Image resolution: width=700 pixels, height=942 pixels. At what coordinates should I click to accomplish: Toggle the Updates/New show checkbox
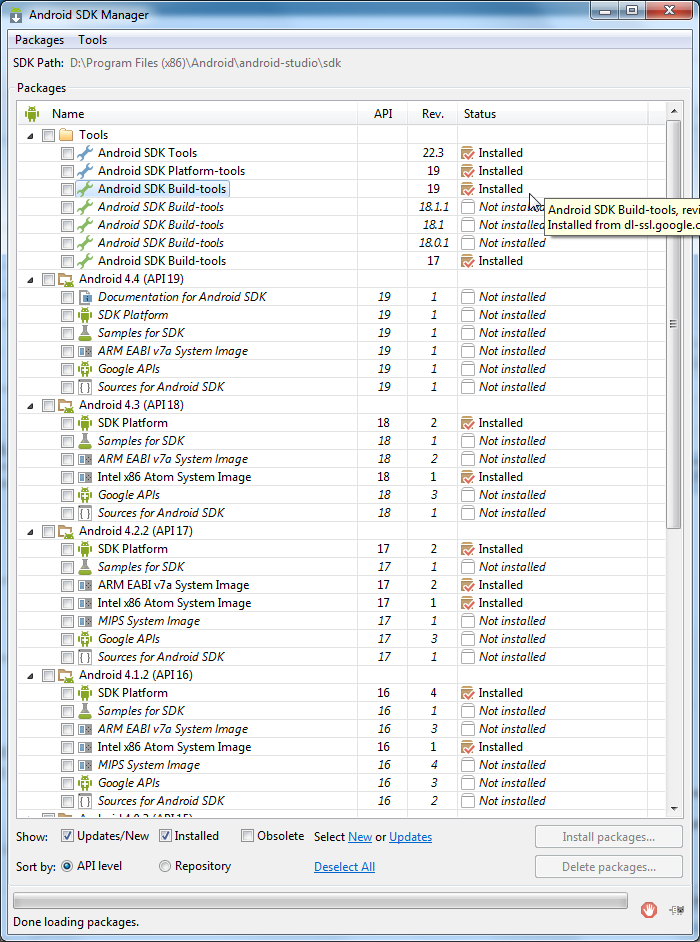pyautogui.click(x=67, y=836)
